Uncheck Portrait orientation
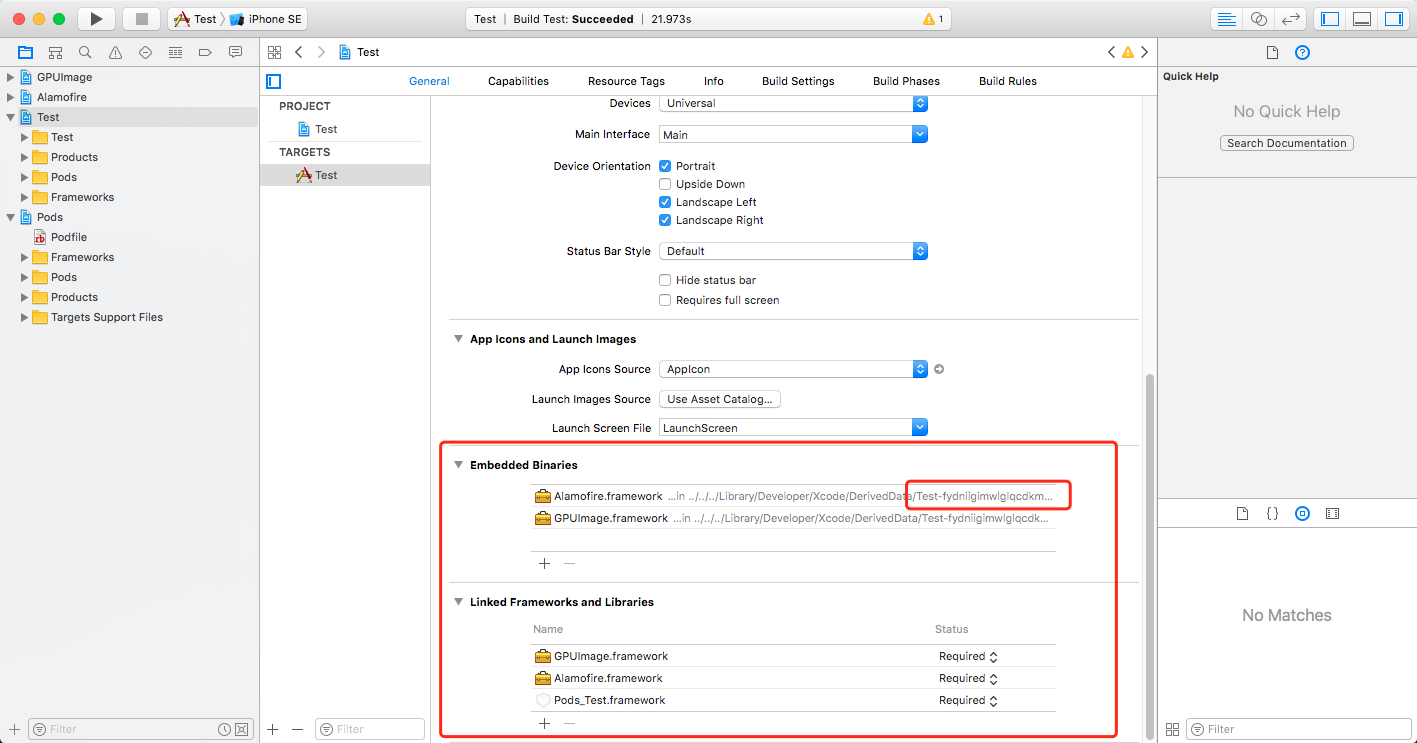Screen dimensions: 1417x743 pyautogui.click(x=665, y=166)
